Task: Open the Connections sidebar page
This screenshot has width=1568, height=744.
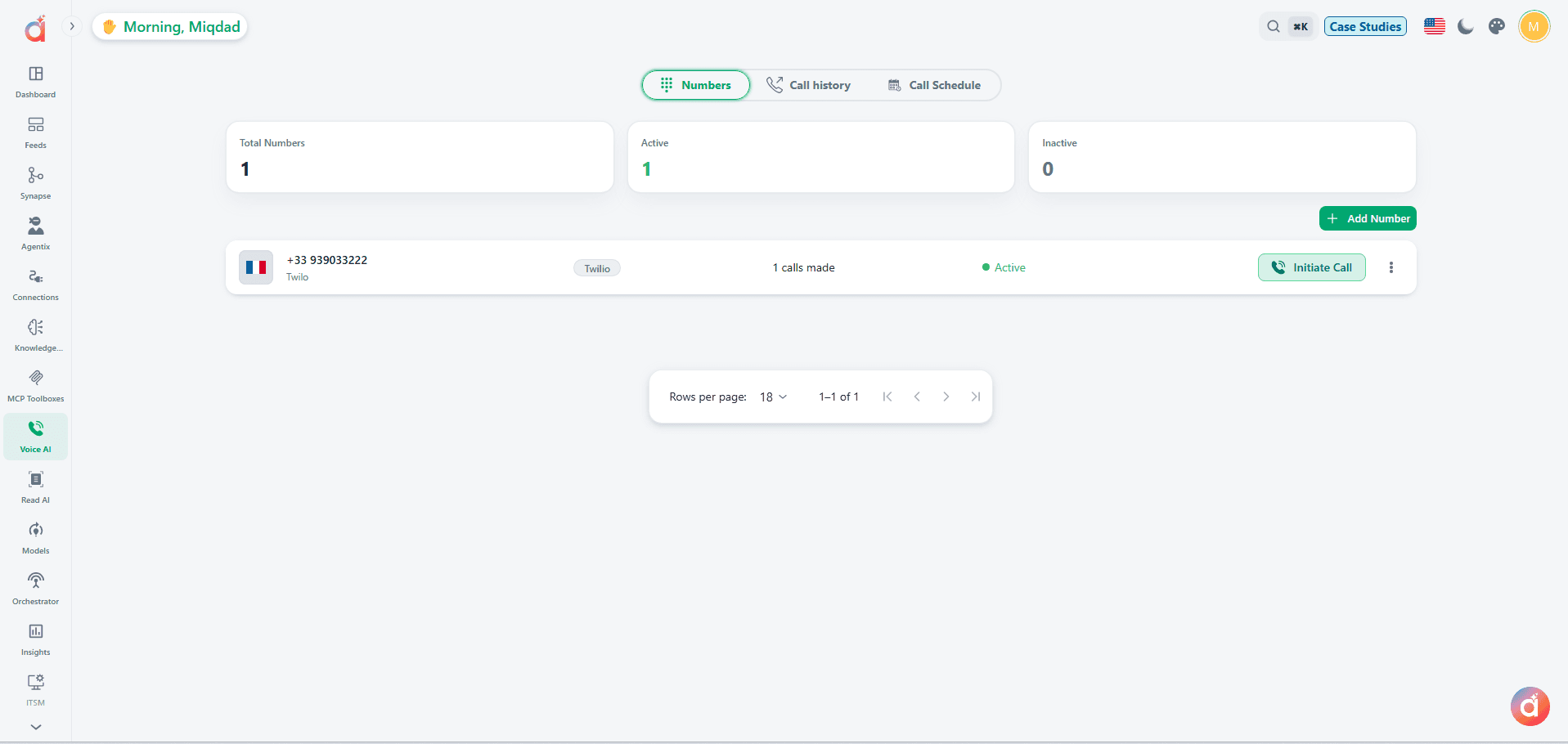Action: (36, 285)
